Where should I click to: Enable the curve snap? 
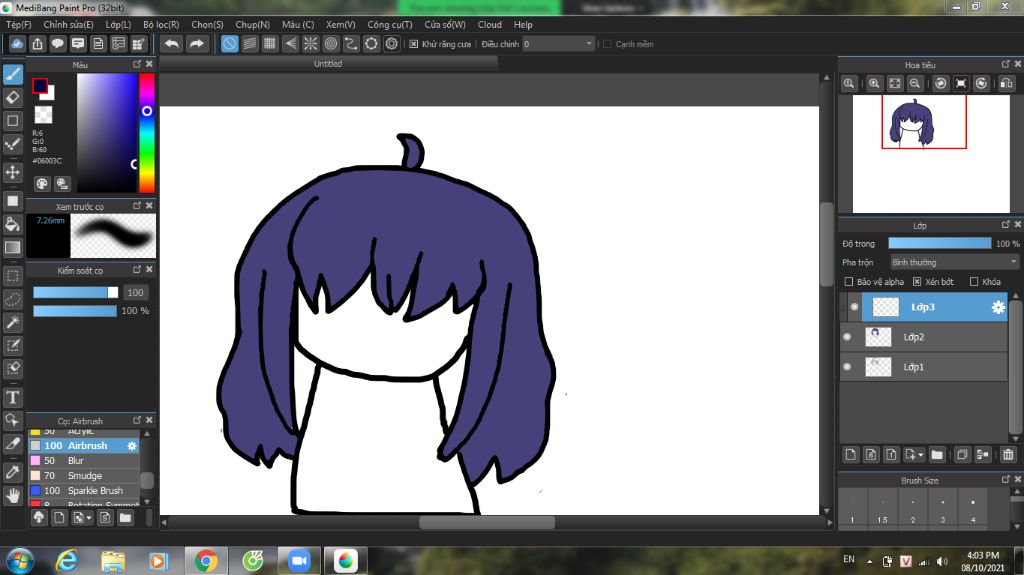[351, 44]
